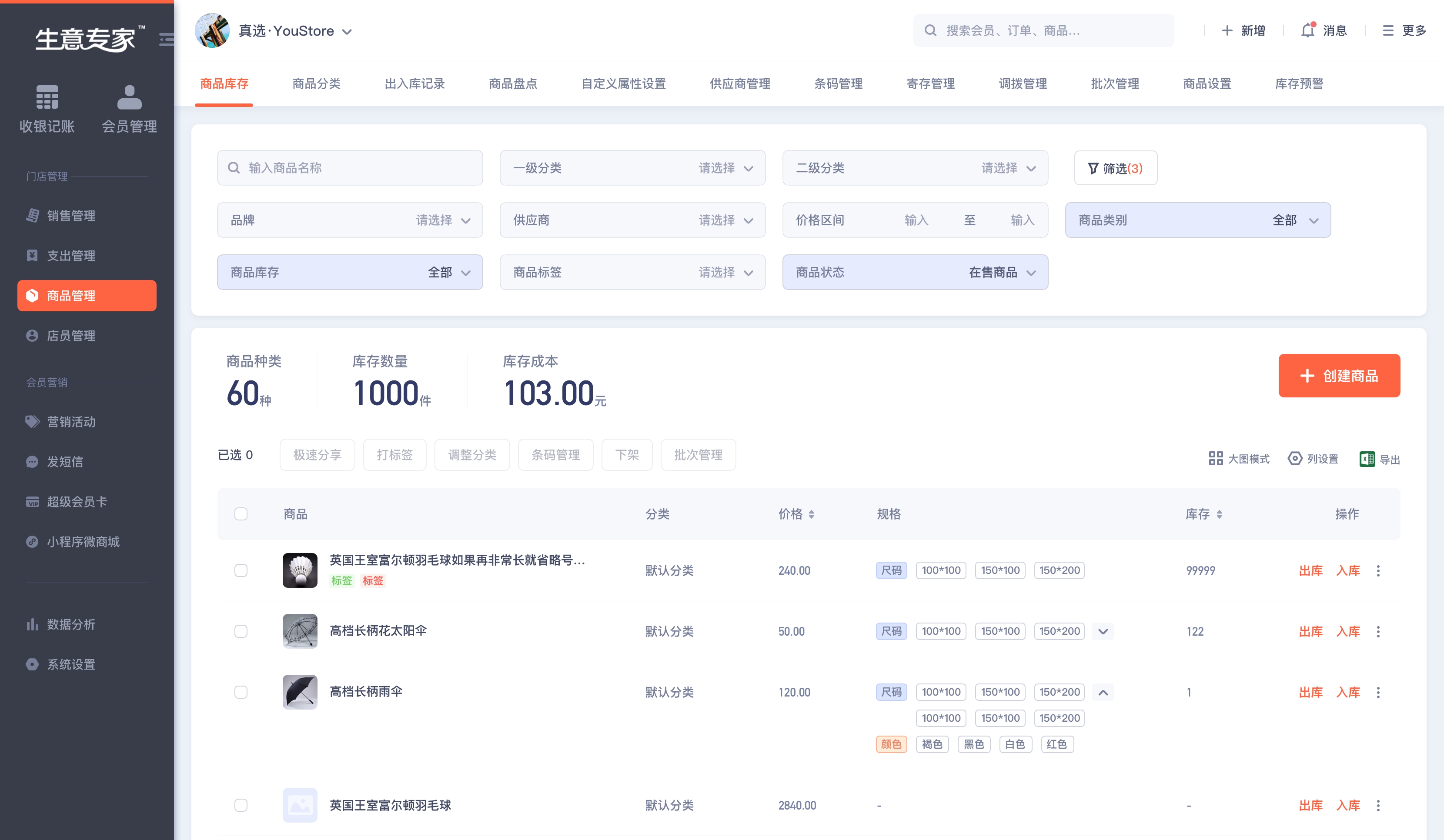Click the 筛选 filter funnel icon

pos(1093,168)
